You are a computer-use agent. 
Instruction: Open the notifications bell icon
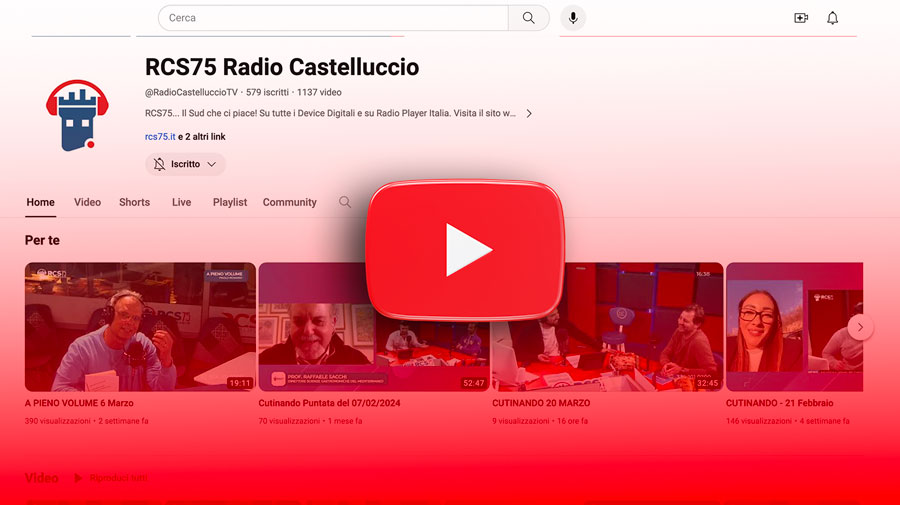[832, 18]
